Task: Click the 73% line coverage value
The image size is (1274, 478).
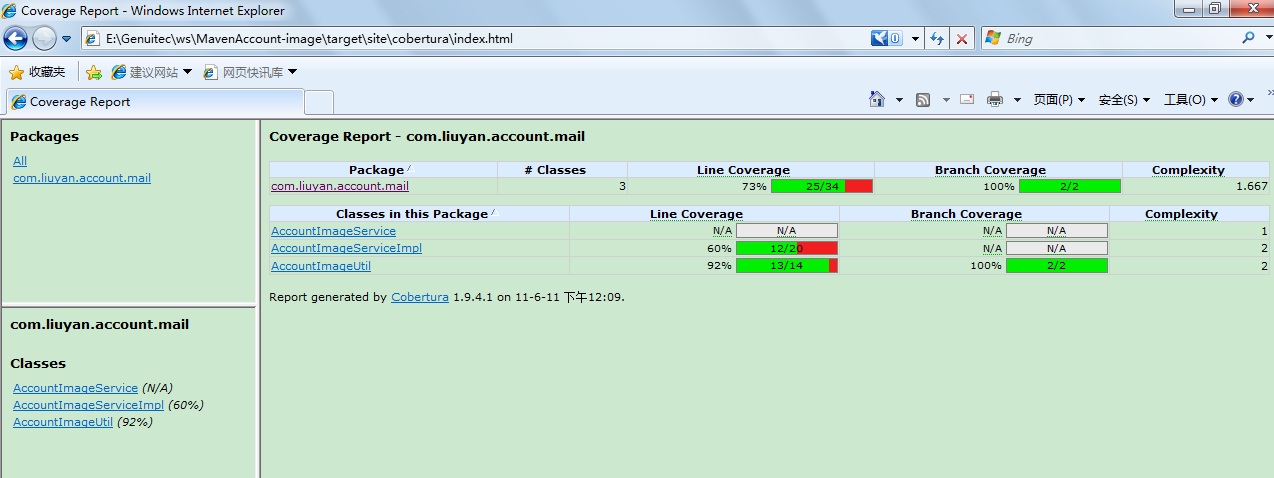Action: tap(754, 186)
